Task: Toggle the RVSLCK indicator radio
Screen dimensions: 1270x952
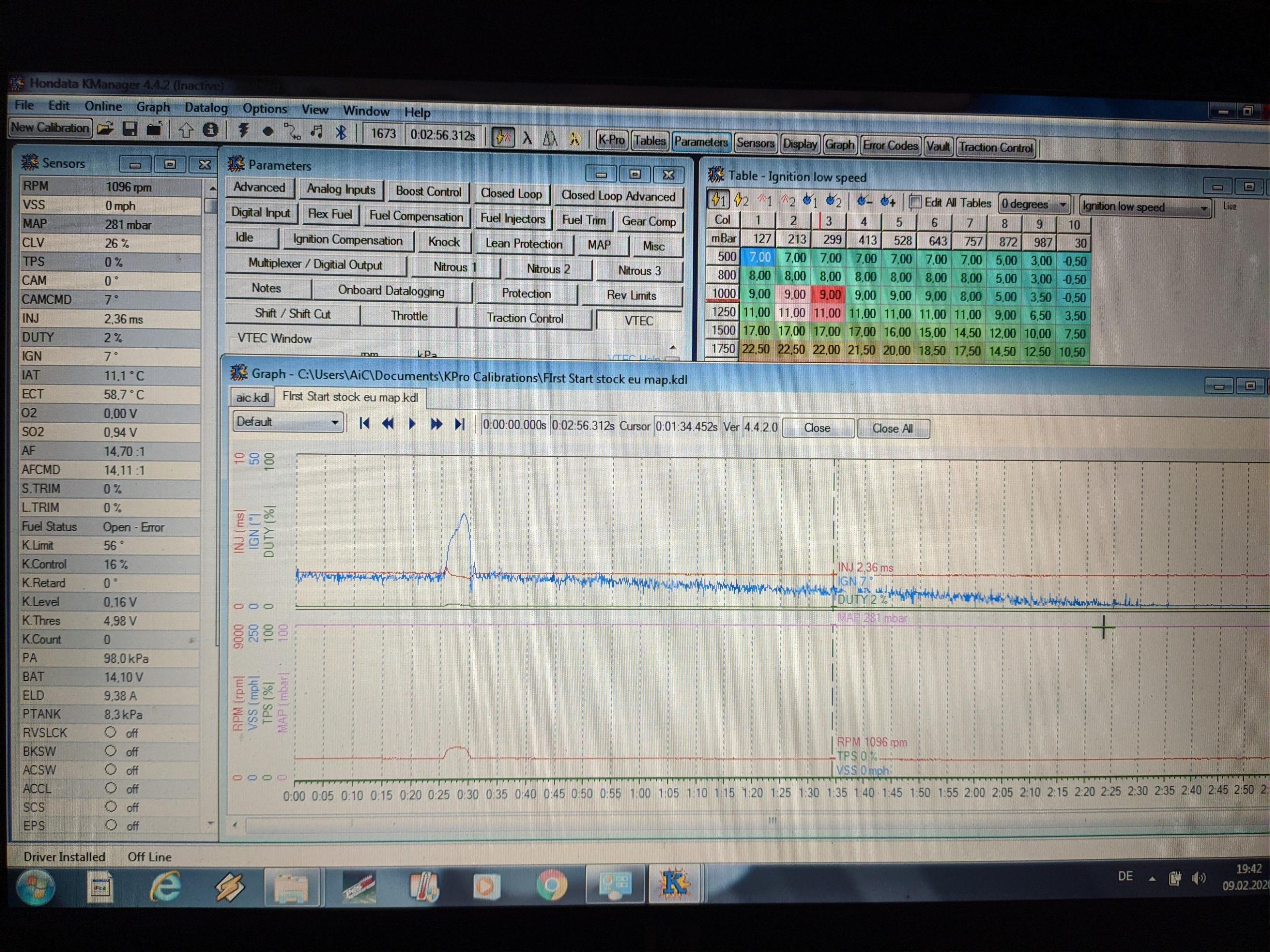Action: tap(111, 732)
